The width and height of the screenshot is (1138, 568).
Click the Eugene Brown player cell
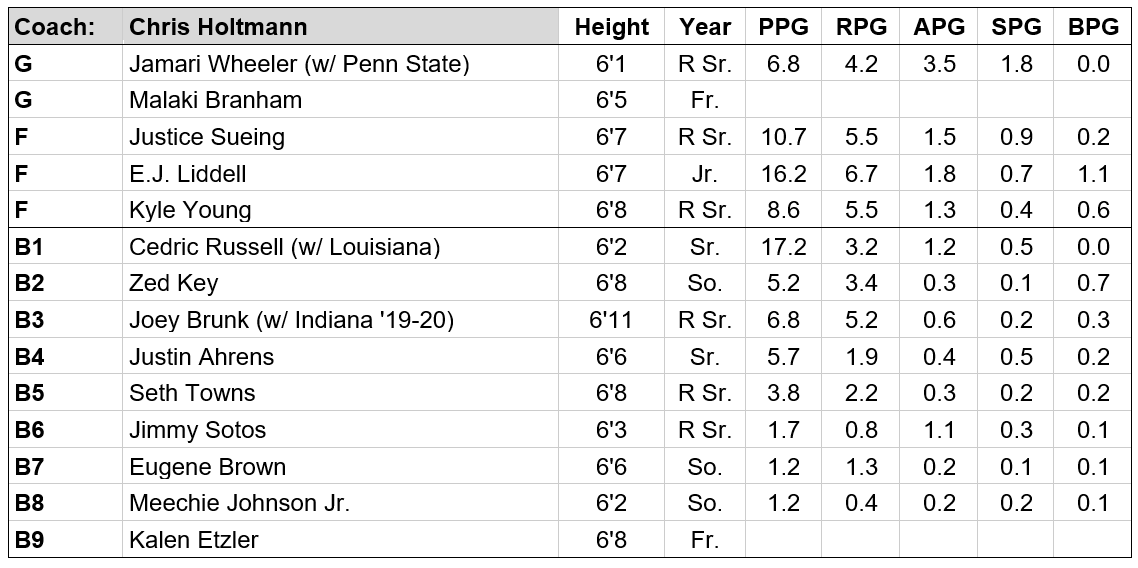340,466
